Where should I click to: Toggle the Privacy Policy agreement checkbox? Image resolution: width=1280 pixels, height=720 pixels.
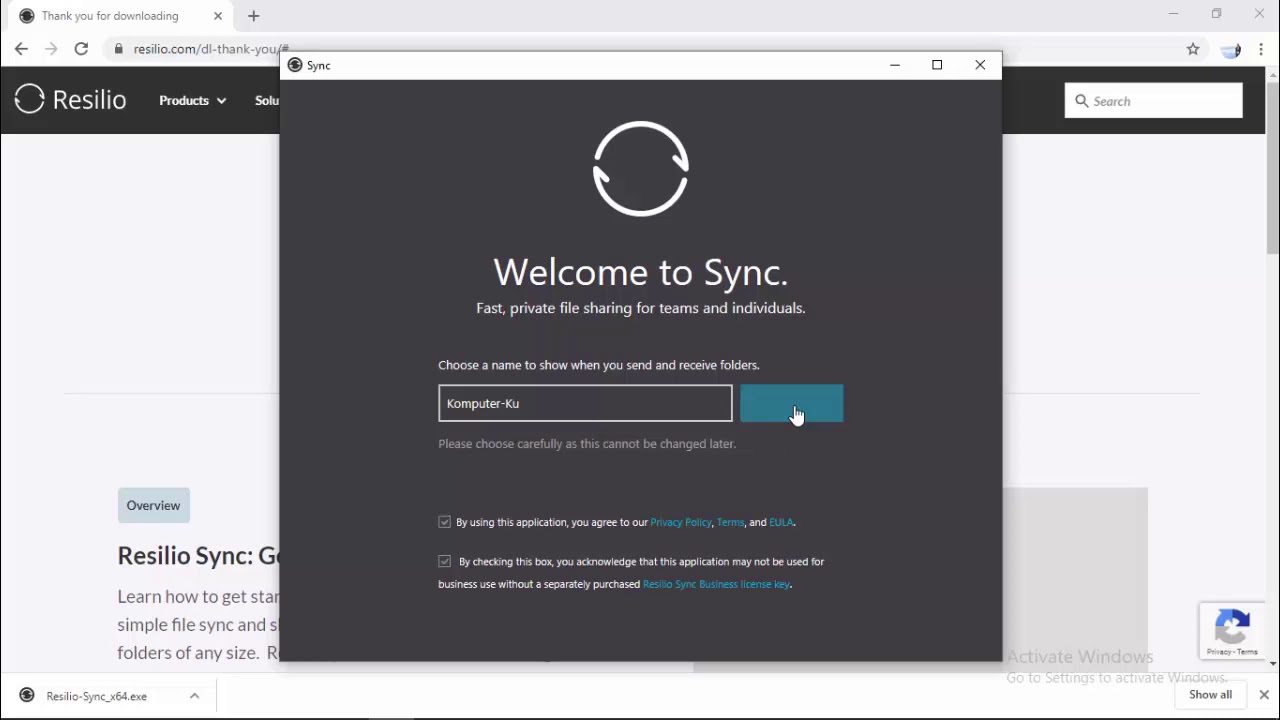pos(444,522)
